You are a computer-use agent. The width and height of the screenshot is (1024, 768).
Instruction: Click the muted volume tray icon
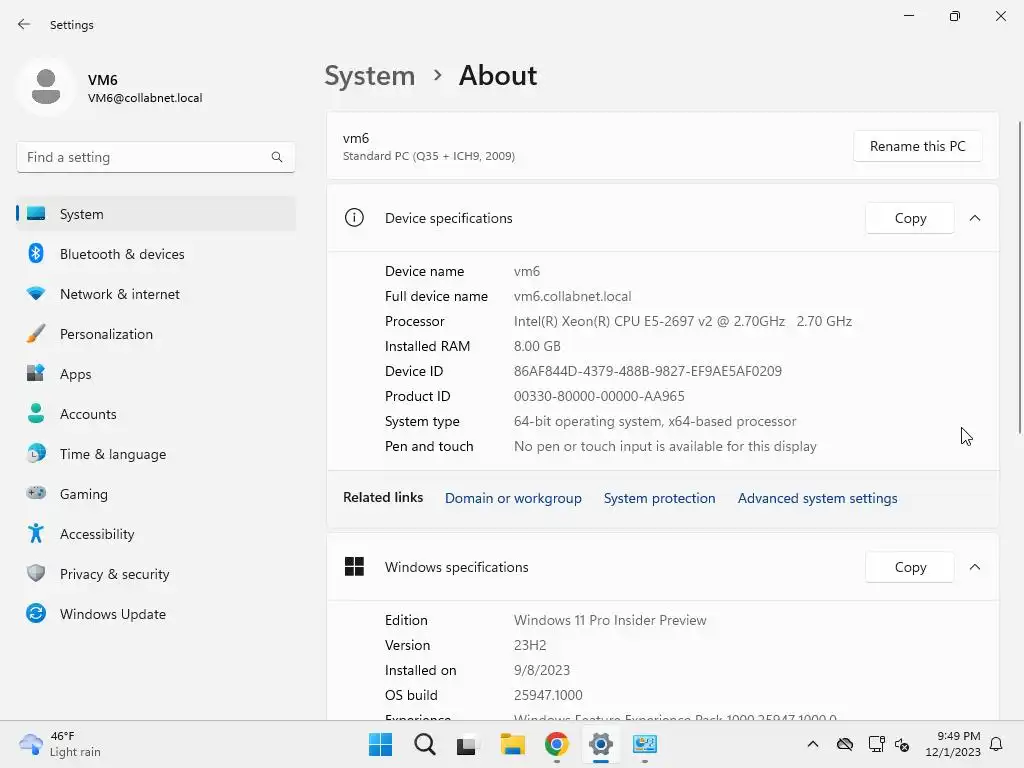(x=902, y=744)
